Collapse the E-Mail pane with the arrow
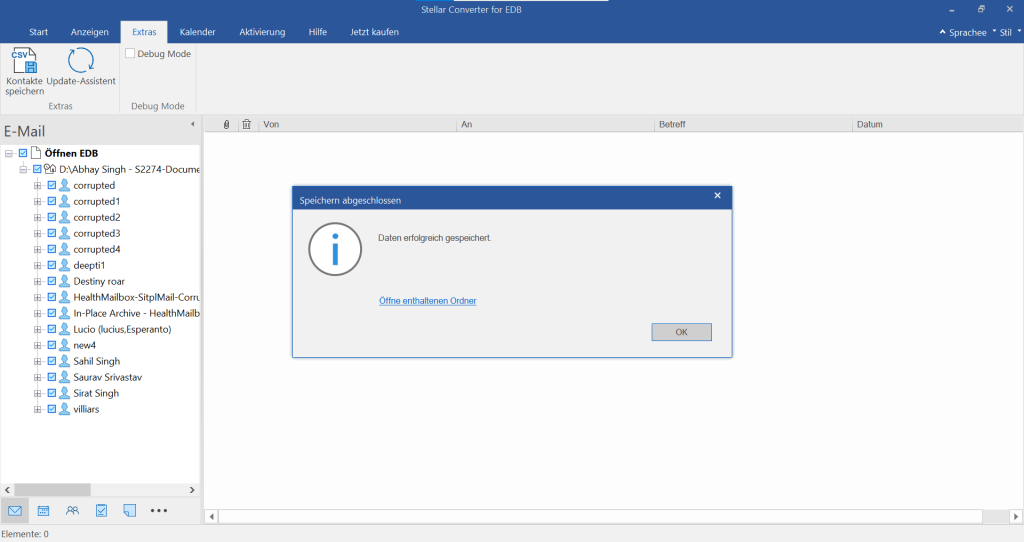 pos(193,124)
